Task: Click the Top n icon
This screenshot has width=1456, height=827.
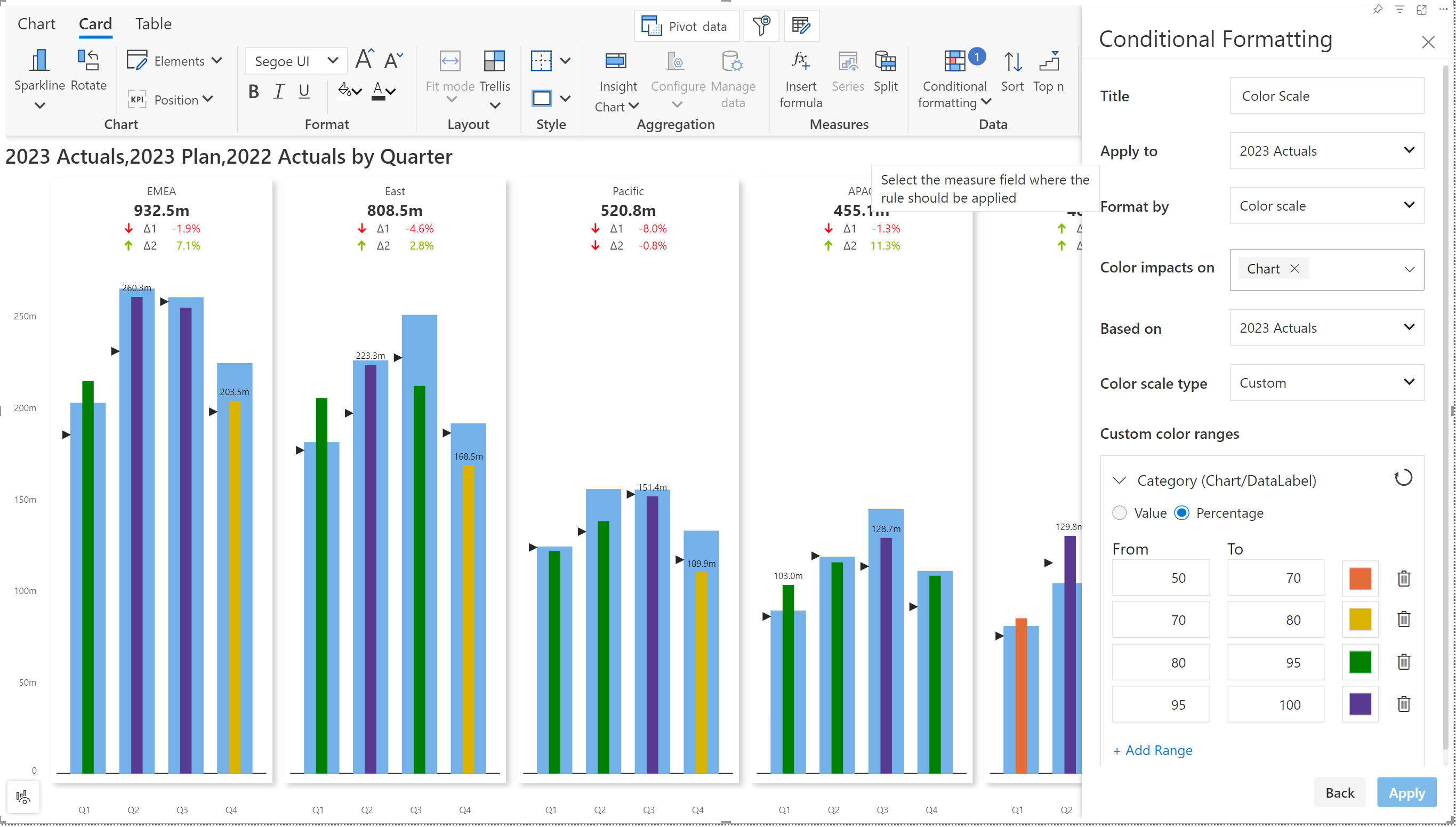Action: [x=1048, y=61]
